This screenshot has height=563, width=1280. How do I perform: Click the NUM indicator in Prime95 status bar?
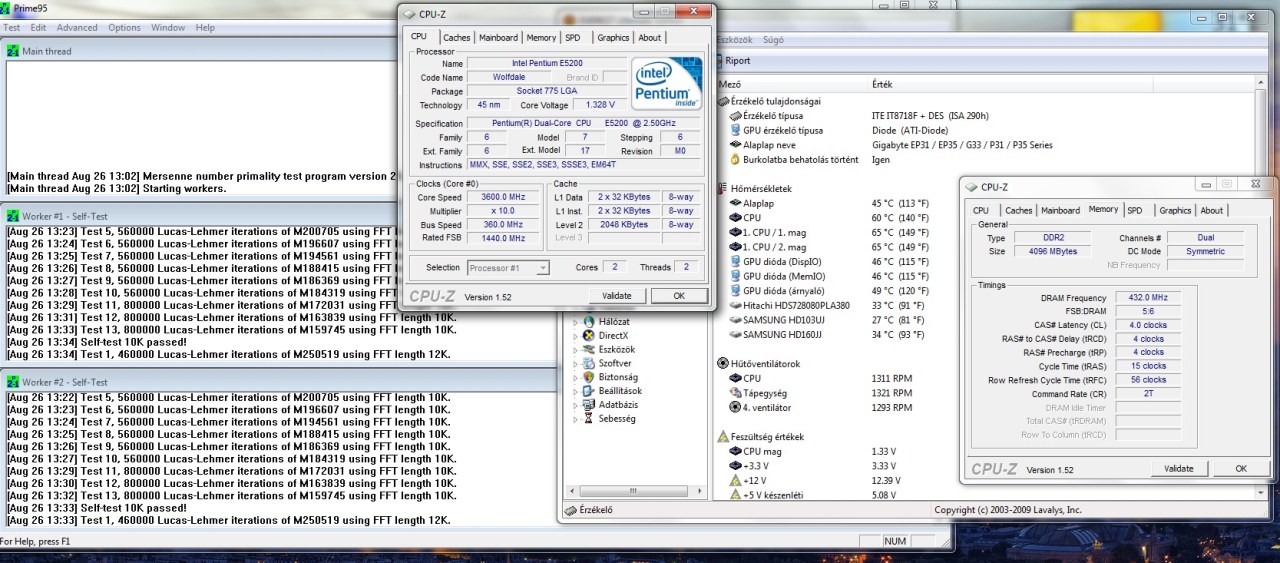point(895,541)
